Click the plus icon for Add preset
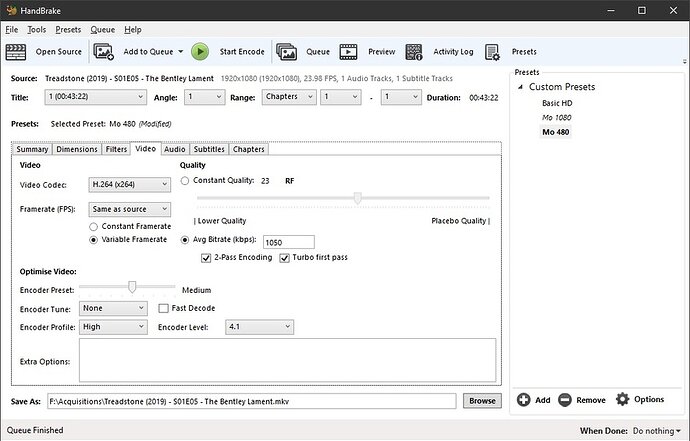The width and height of the screenshot is (690, 441). (x=523, y=400)
